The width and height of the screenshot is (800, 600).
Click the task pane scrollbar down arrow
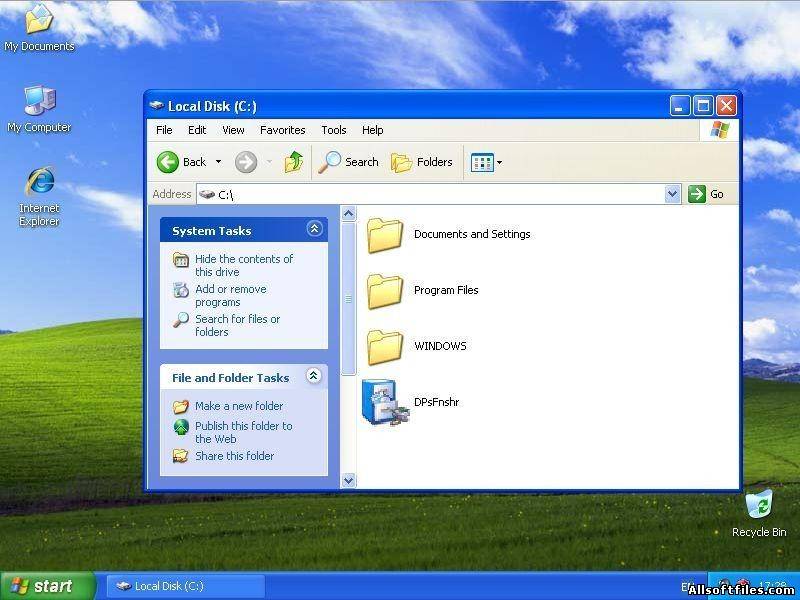[348, 480]
